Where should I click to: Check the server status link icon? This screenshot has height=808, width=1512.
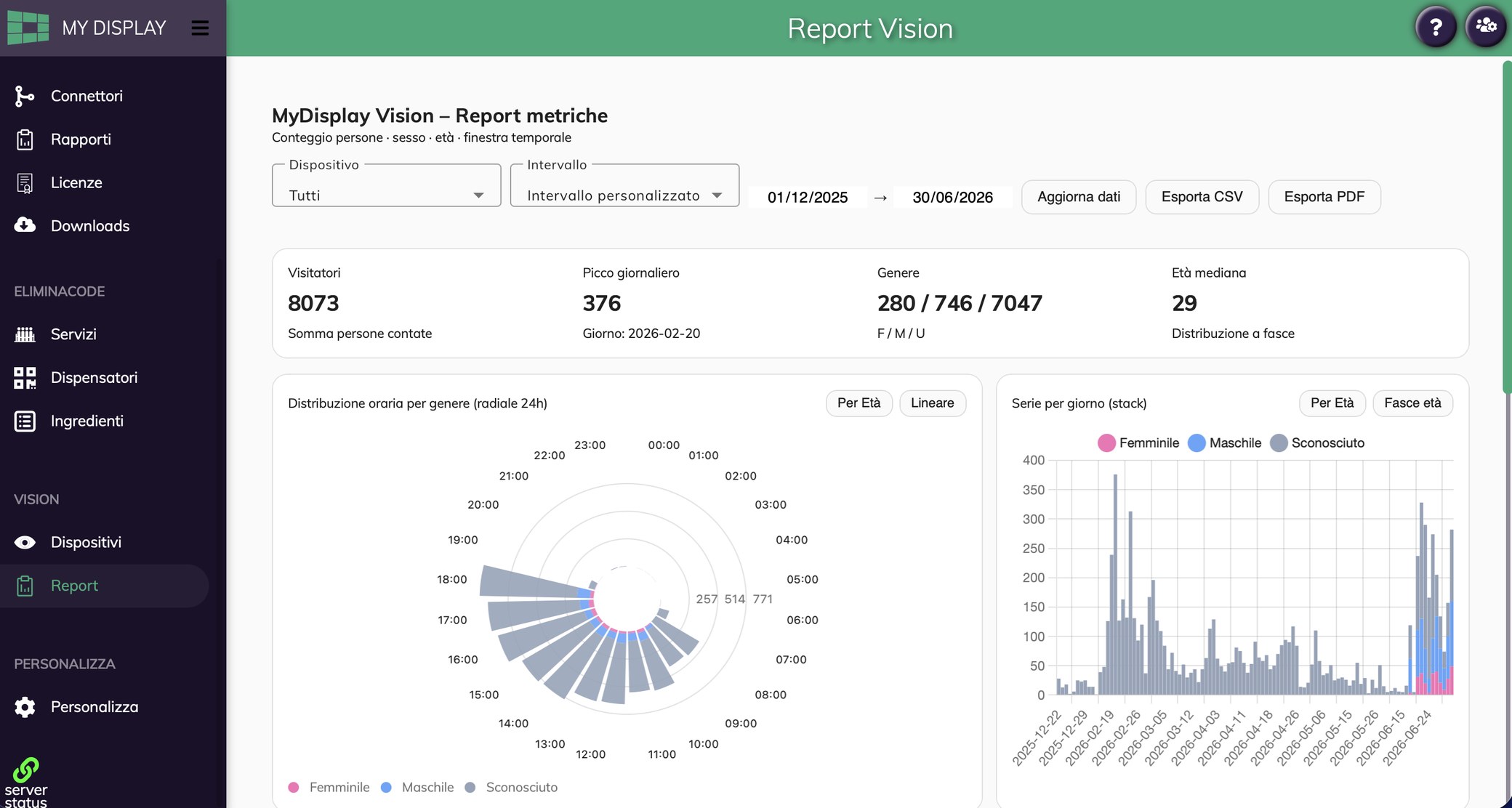click(25, 770)
